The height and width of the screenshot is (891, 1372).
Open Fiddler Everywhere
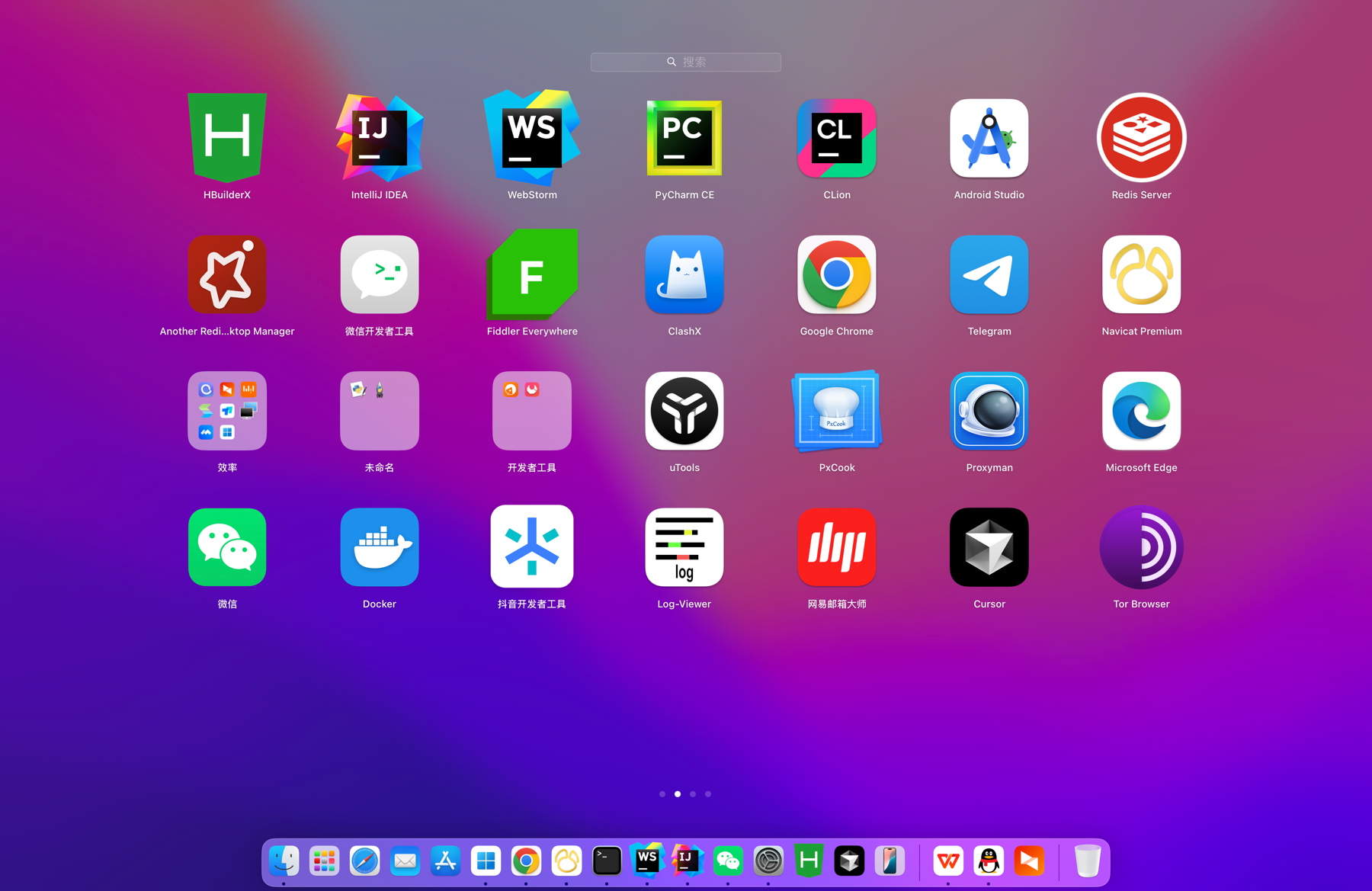pyautogui.click(x=532, y=274)
